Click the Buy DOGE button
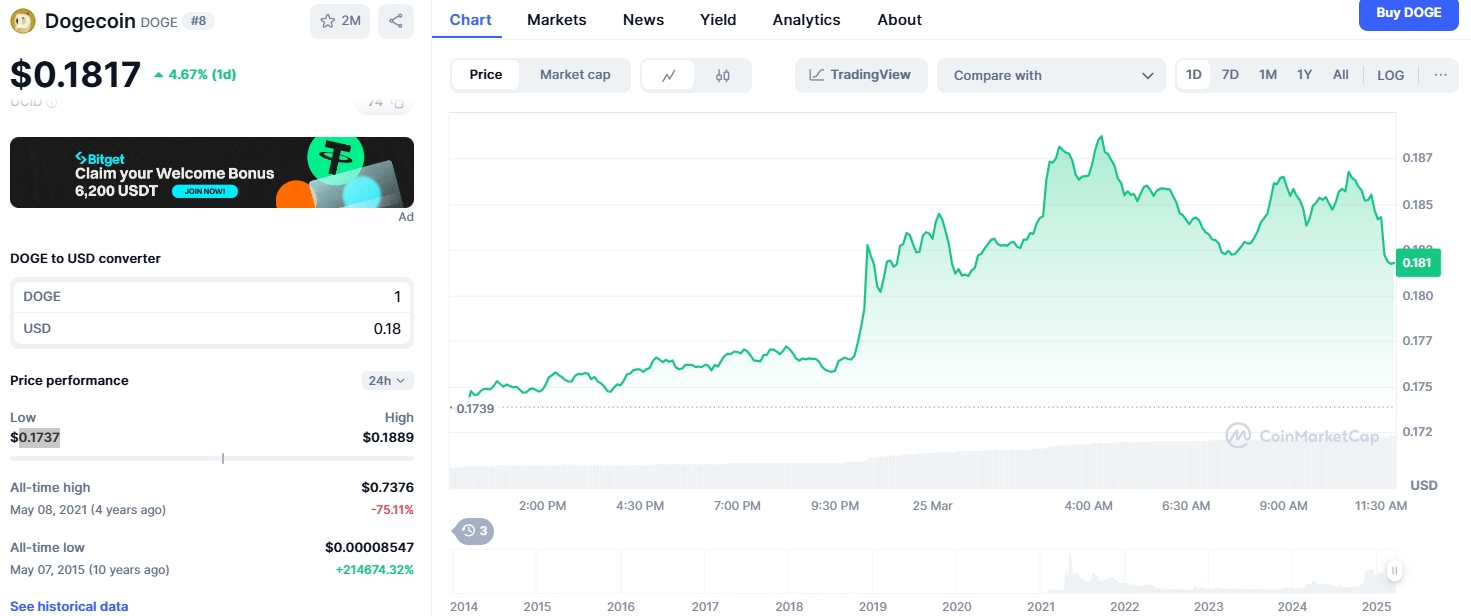The width and height of the screenshot is (1471, 616). [1409, 14]
